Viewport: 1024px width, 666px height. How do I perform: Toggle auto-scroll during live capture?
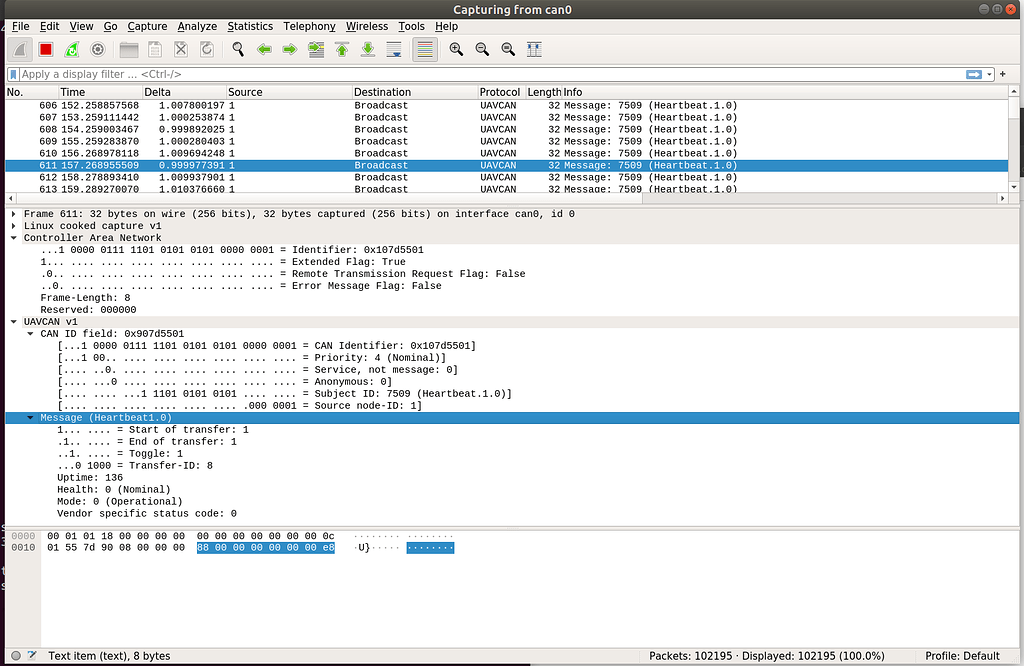[395, 49]
